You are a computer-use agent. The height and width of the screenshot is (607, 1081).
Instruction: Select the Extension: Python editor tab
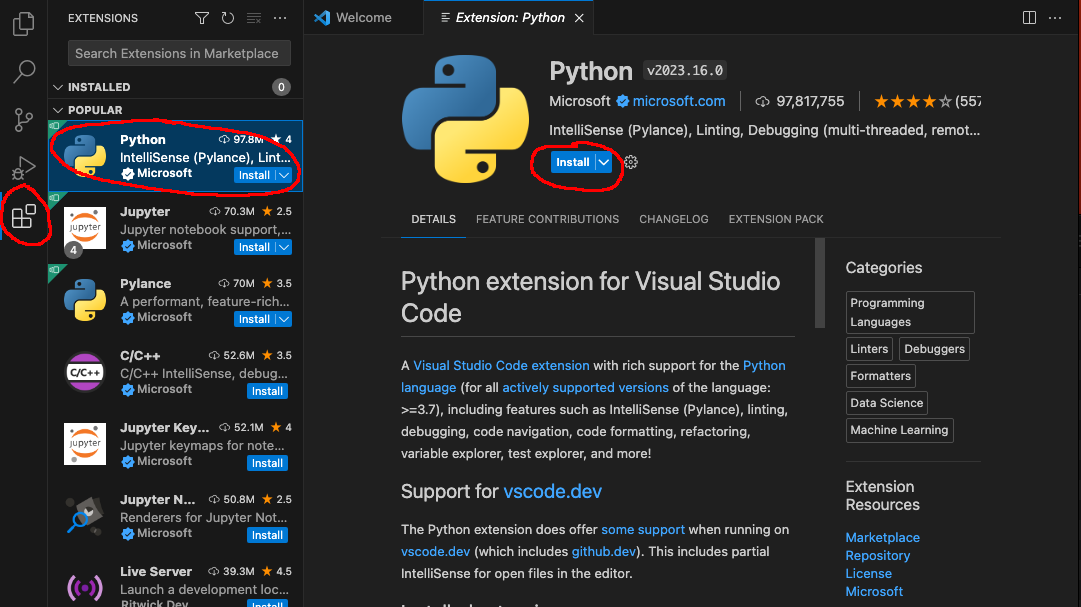point(510,18)
